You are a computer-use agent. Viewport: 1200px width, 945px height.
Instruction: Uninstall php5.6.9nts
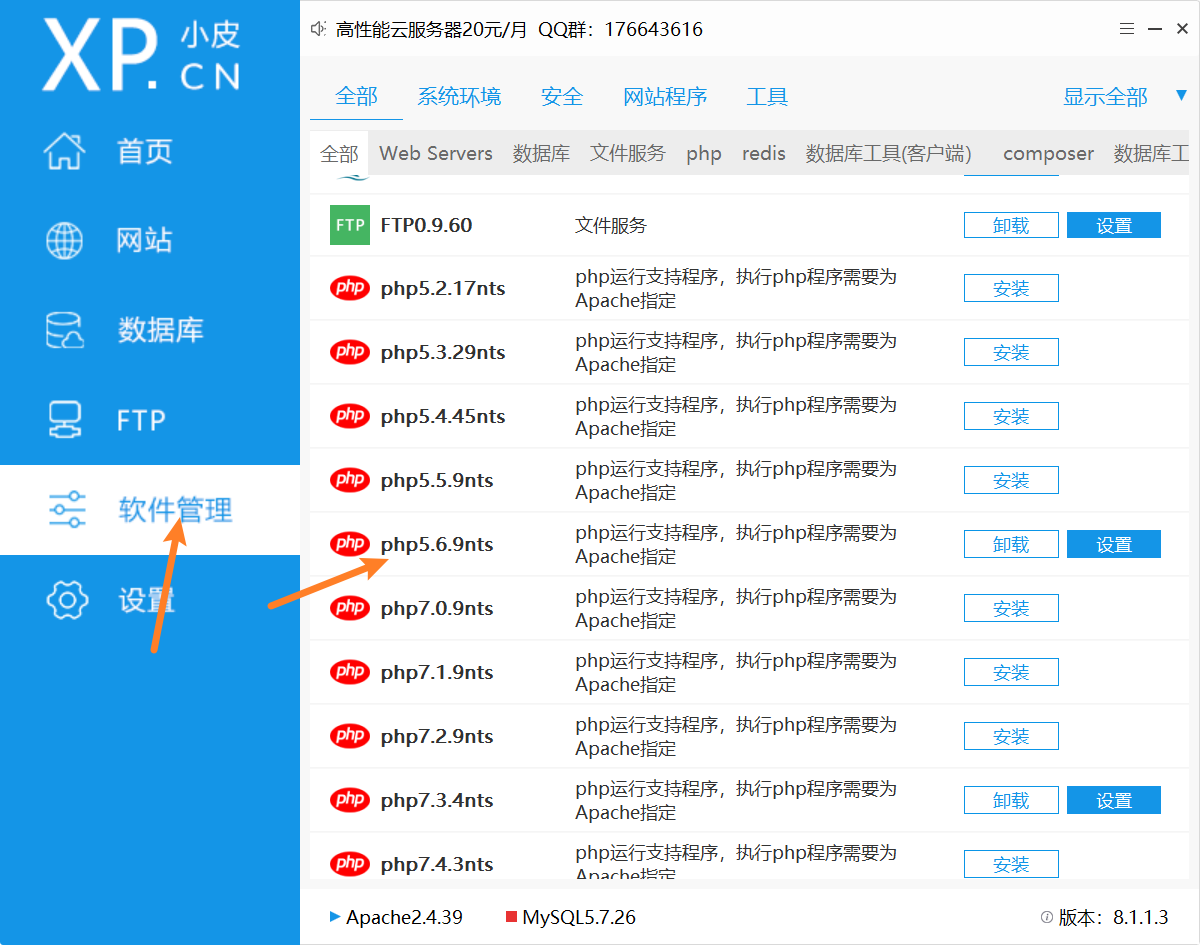(1011, 544)
